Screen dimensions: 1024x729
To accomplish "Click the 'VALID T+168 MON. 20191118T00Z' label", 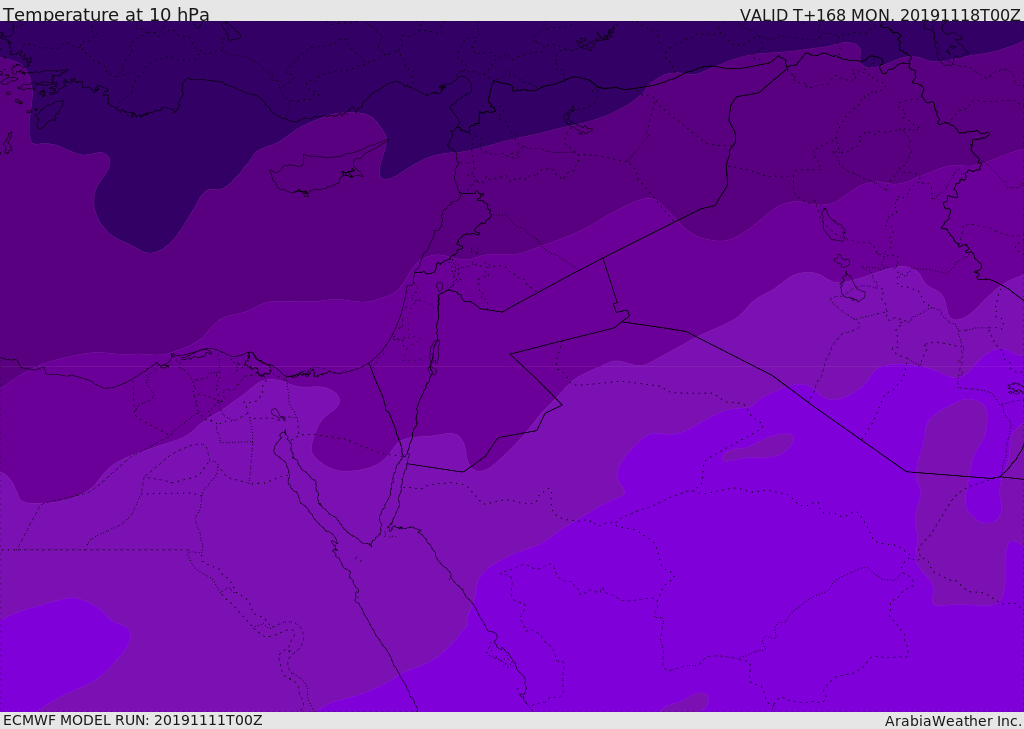I will tap(880, 14).
